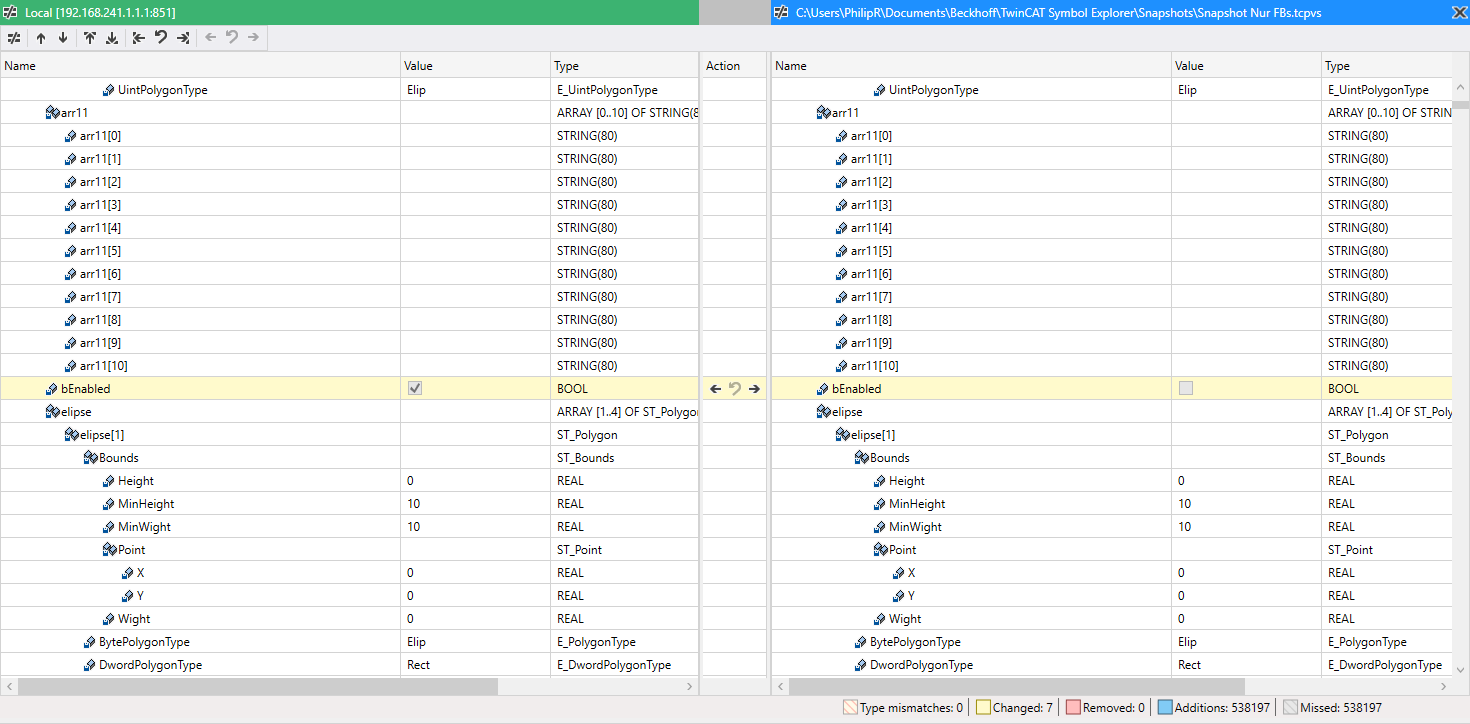Click the Type mismatches: 0 status entry
Image resolution: width=1470 pixels, height=724 pixels.
coord(903,708)
